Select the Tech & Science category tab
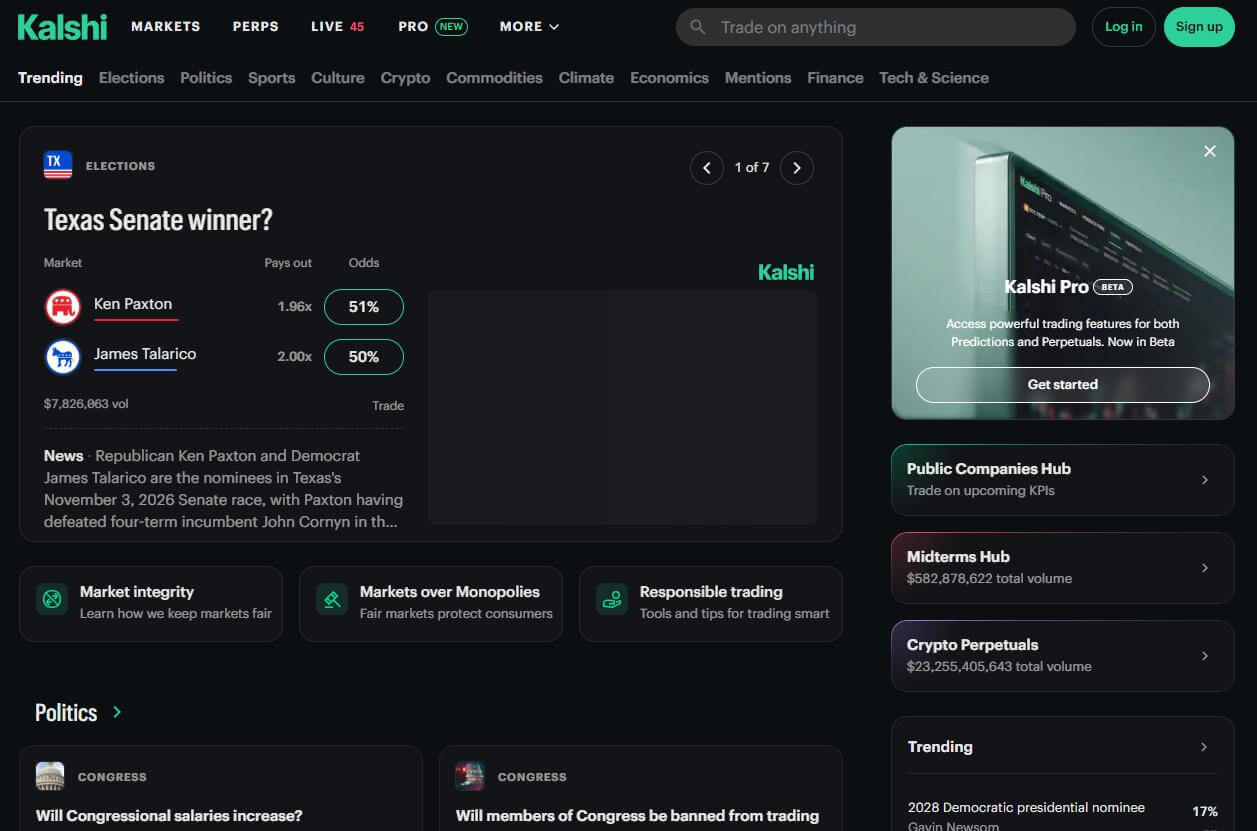1257x831 pixels. (934, 78)
